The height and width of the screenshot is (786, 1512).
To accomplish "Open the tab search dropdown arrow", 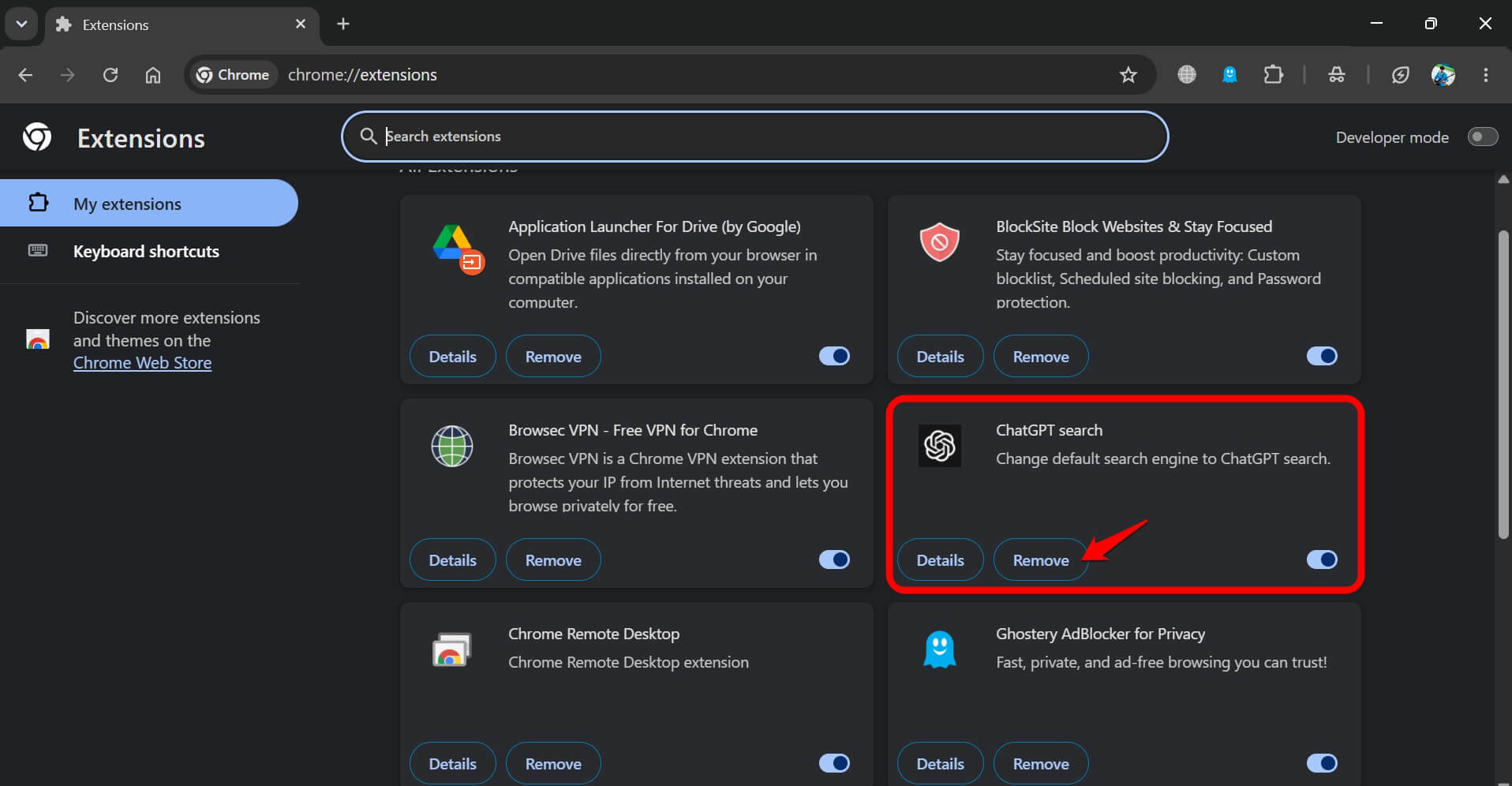I will coord(21,24).
